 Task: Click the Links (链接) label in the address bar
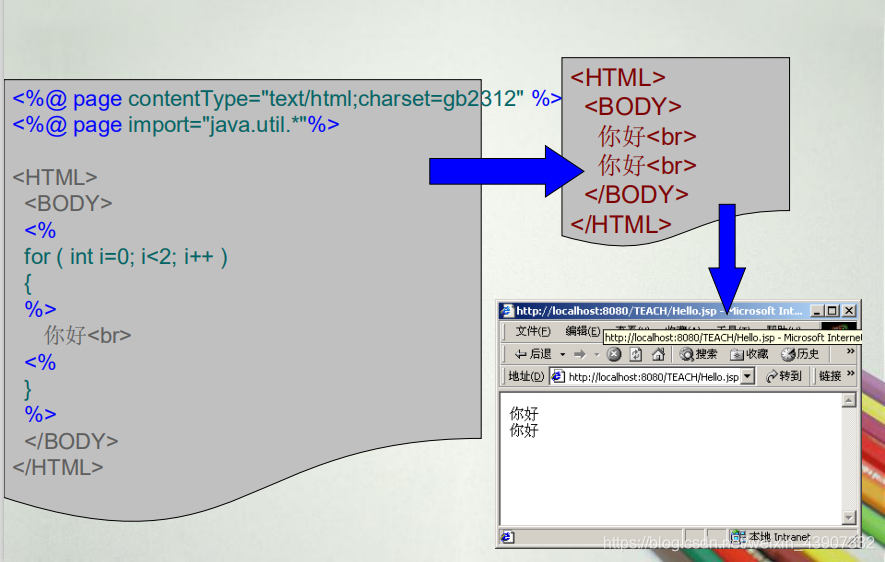click(x=830, y=376)
